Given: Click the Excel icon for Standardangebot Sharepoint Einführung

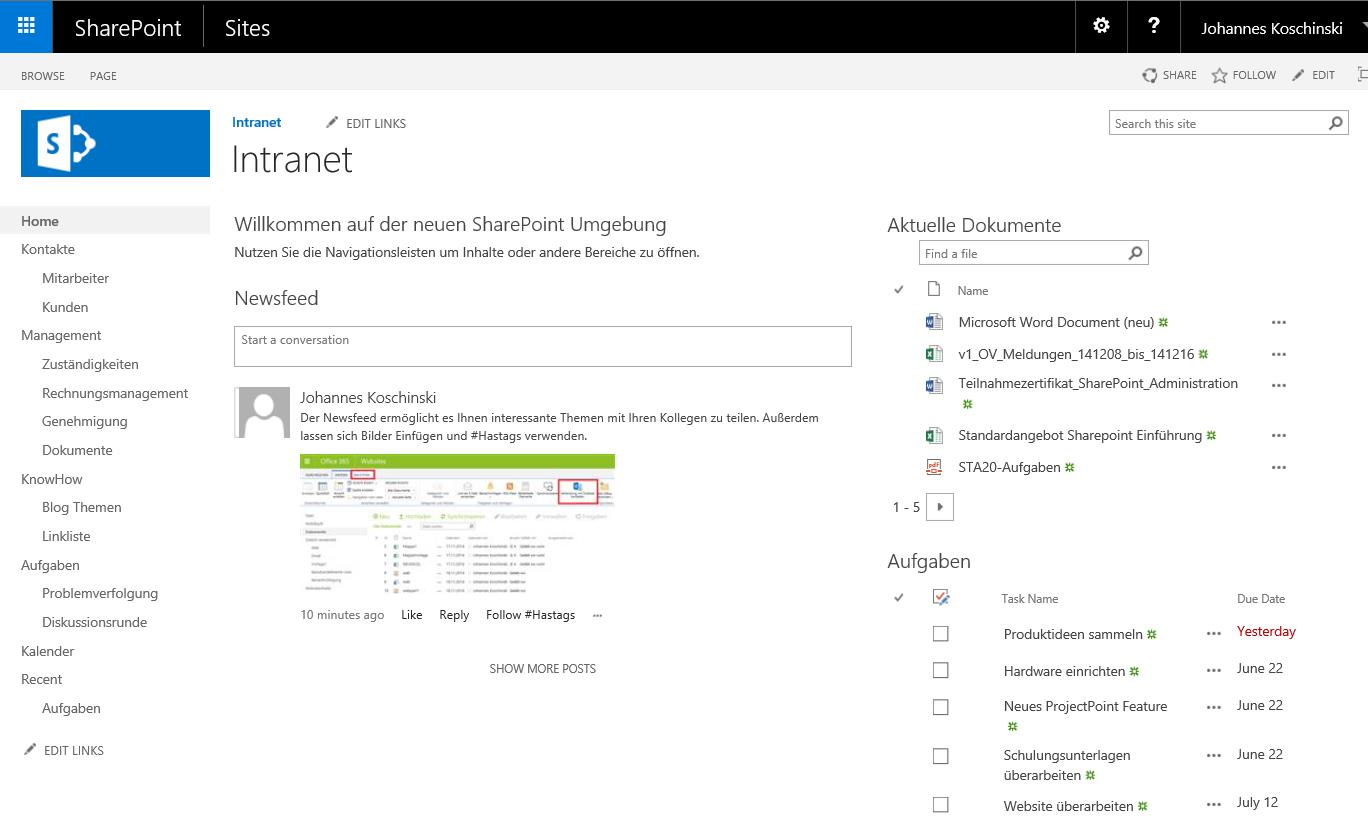Looking at the screenshot, I should tap(934, 435).
